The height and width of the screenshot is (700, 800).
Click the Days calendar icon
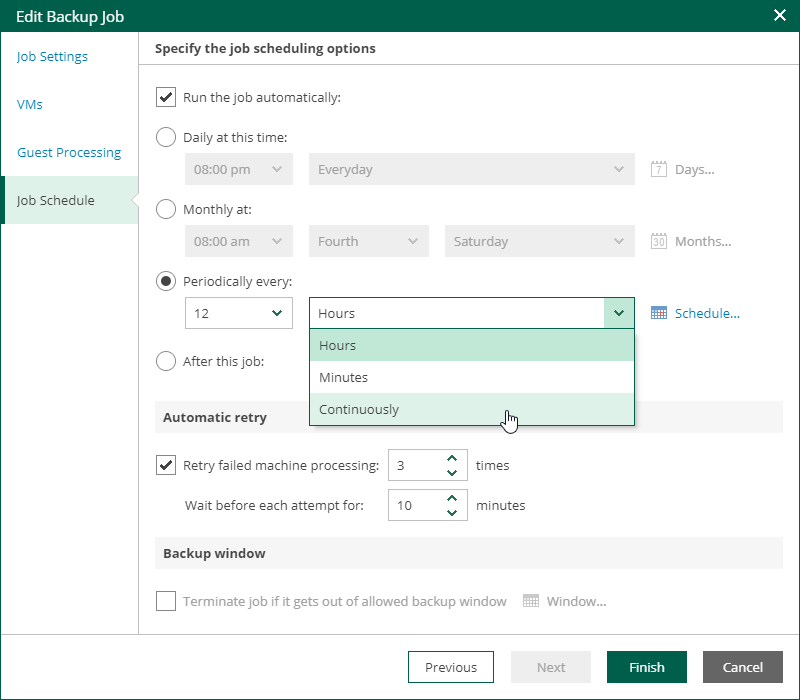659,169
